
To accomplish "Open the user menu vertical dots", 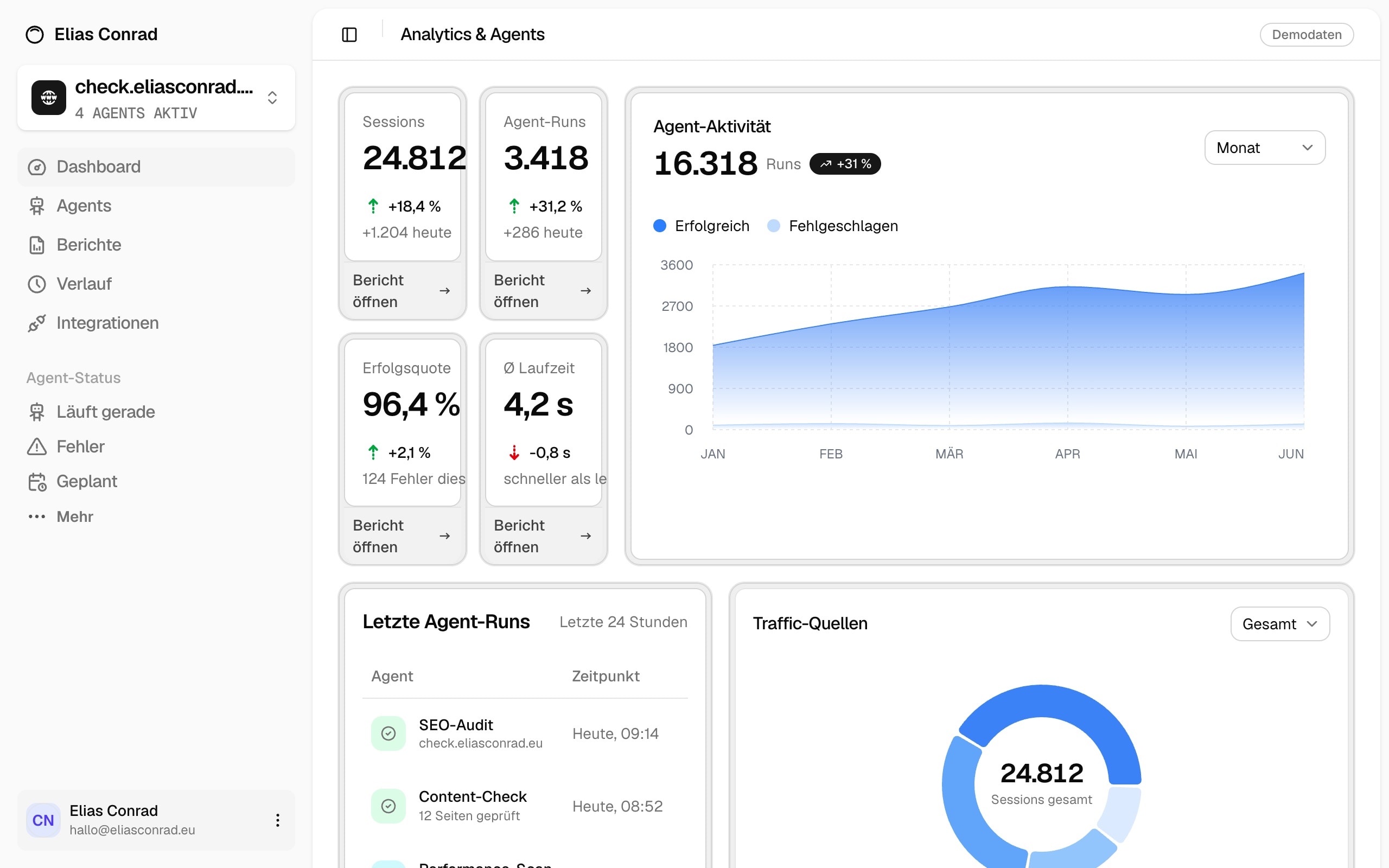I will [278, 820].
